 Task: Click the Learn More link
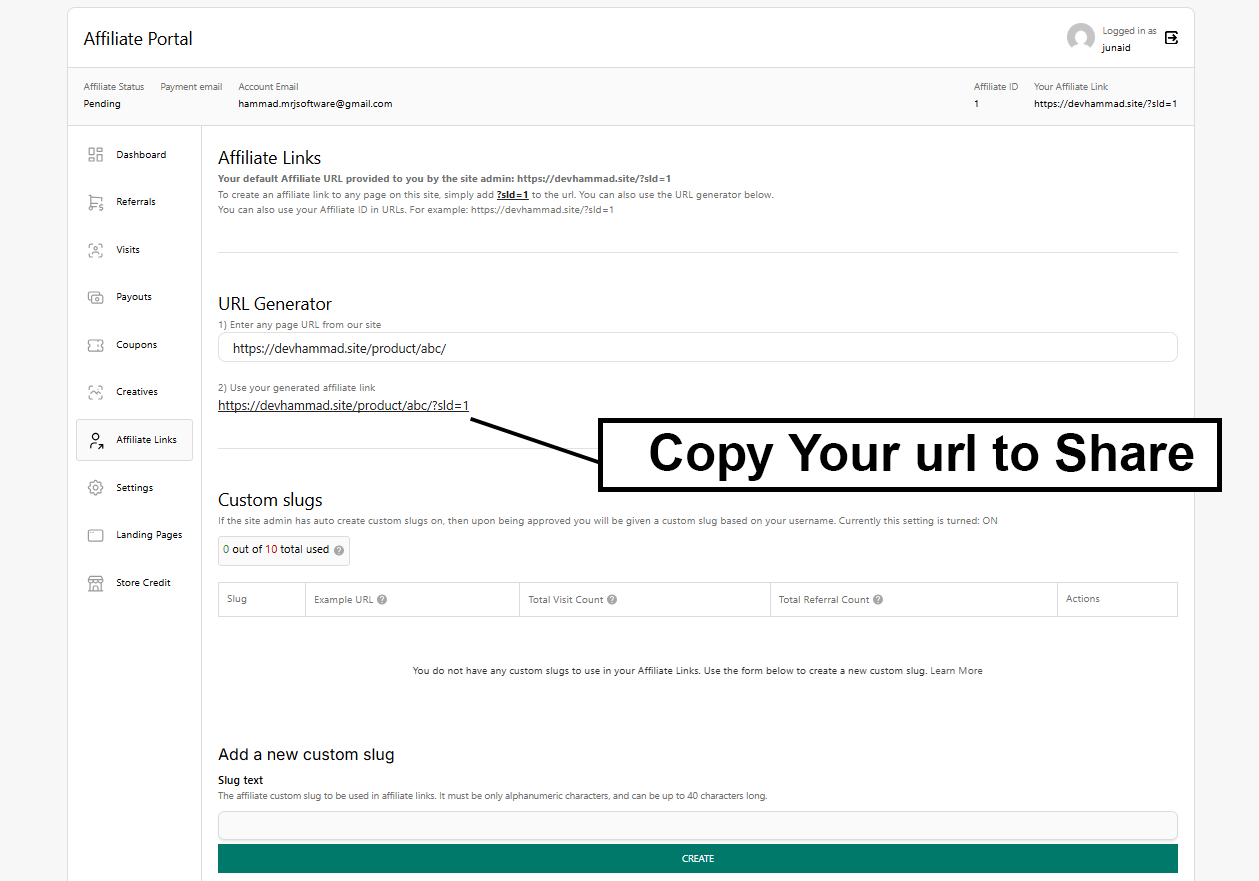956,671
